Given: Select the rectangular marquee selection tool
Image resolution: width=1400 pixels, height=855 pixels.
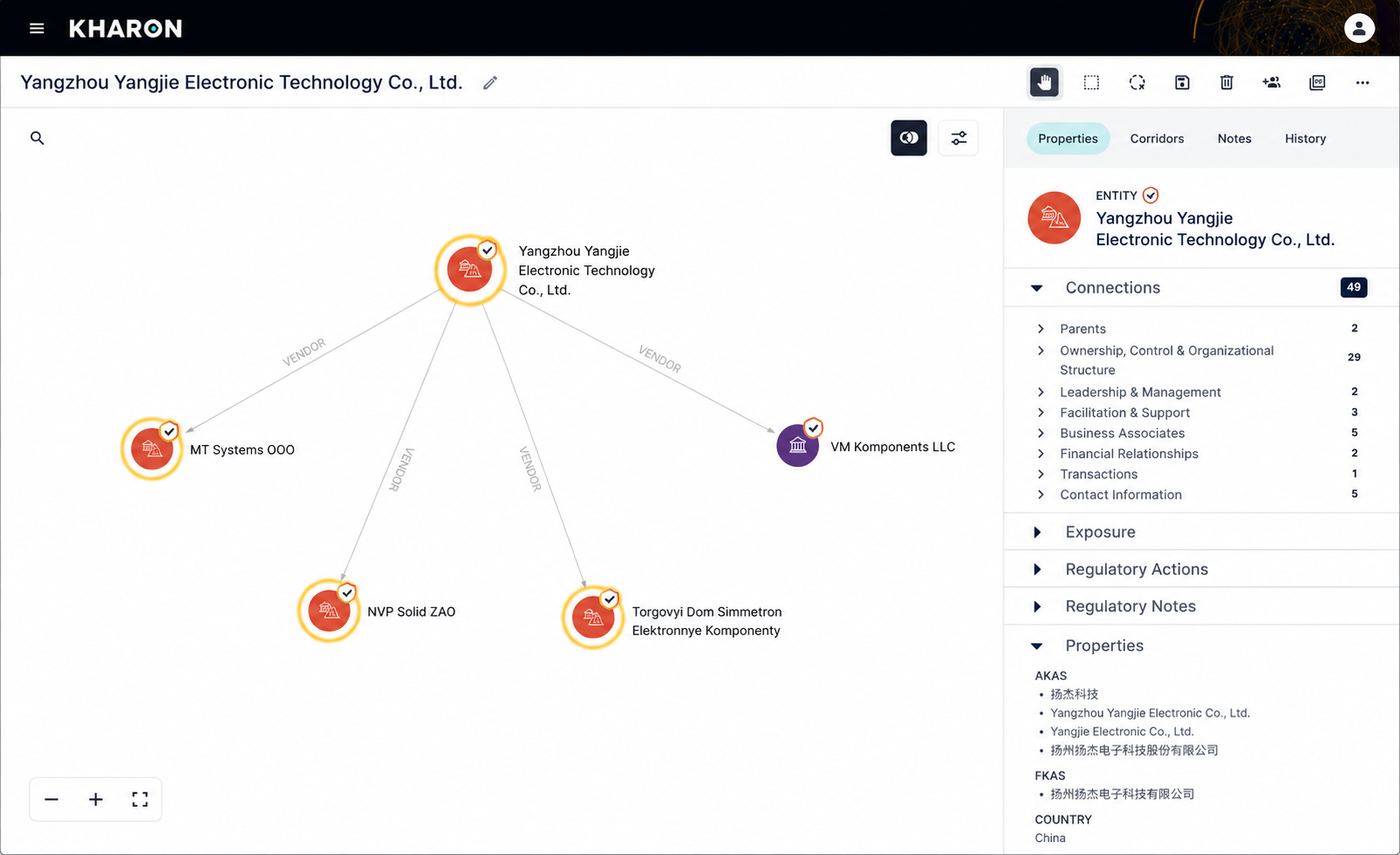Looking at the screenshot, I should pos(1091,82).
